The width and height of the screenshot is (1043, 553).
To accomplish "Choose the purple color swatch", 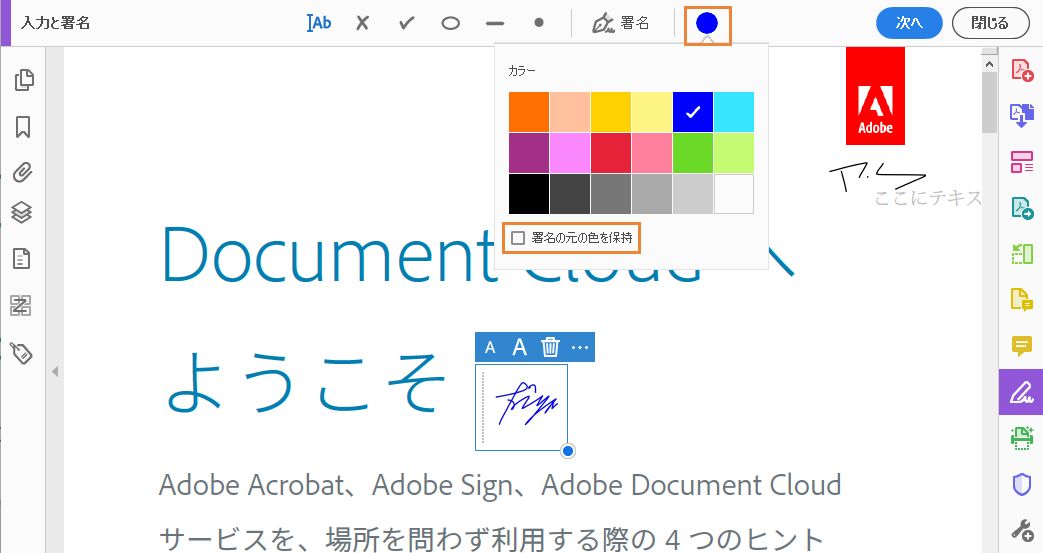I will click(529, 153).
